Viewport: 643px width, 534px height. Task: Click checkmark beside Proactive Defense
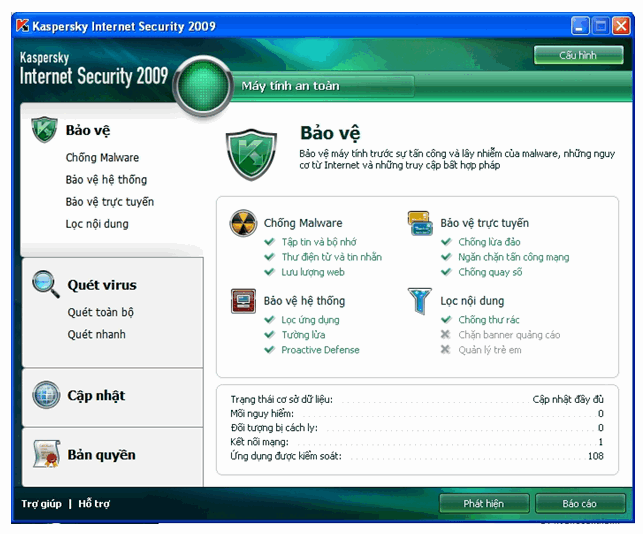269,350
